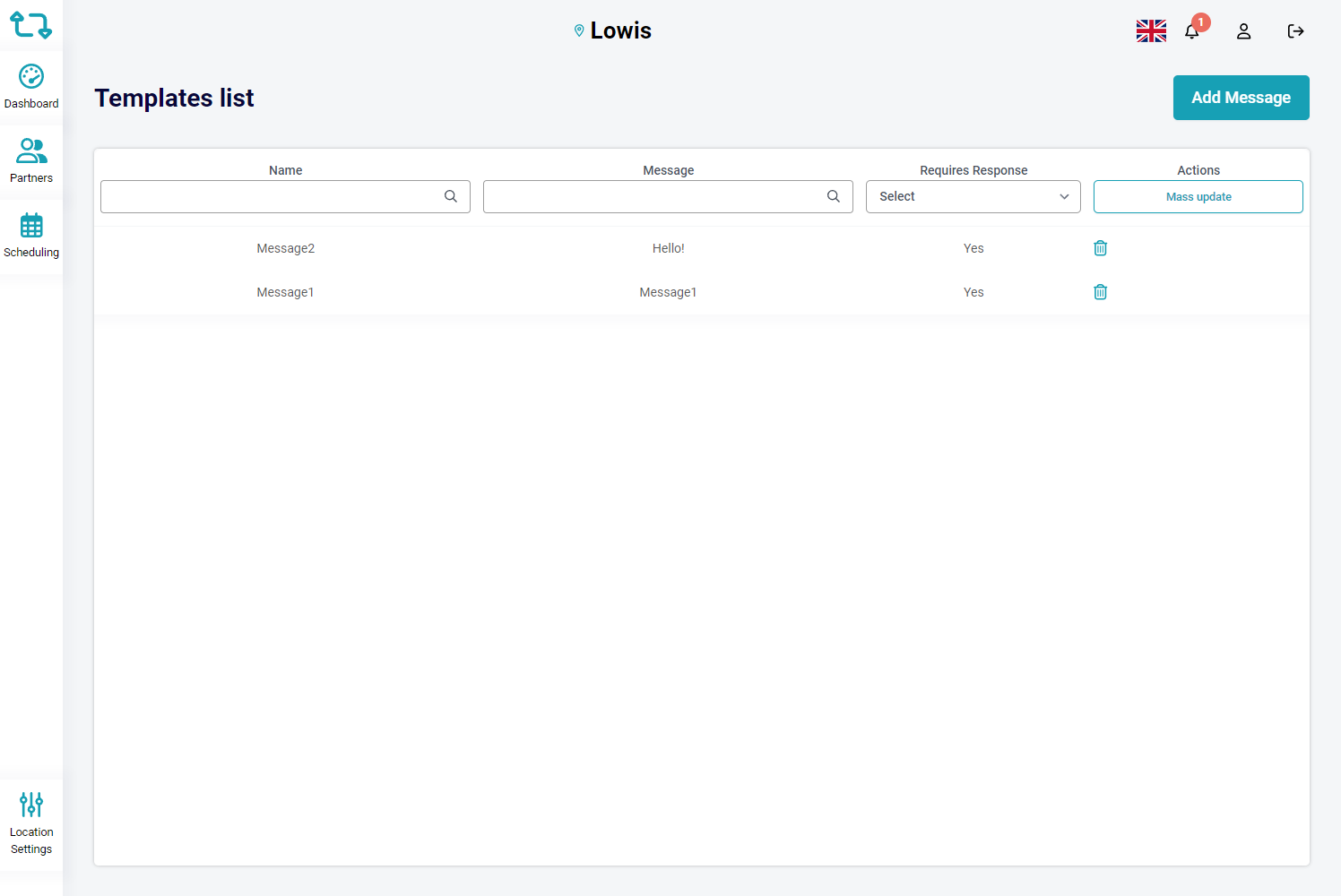This screenshot has height=896, width=1341.
Task: Open notifications bell with 1 alert
Action: coord(1192,31)
